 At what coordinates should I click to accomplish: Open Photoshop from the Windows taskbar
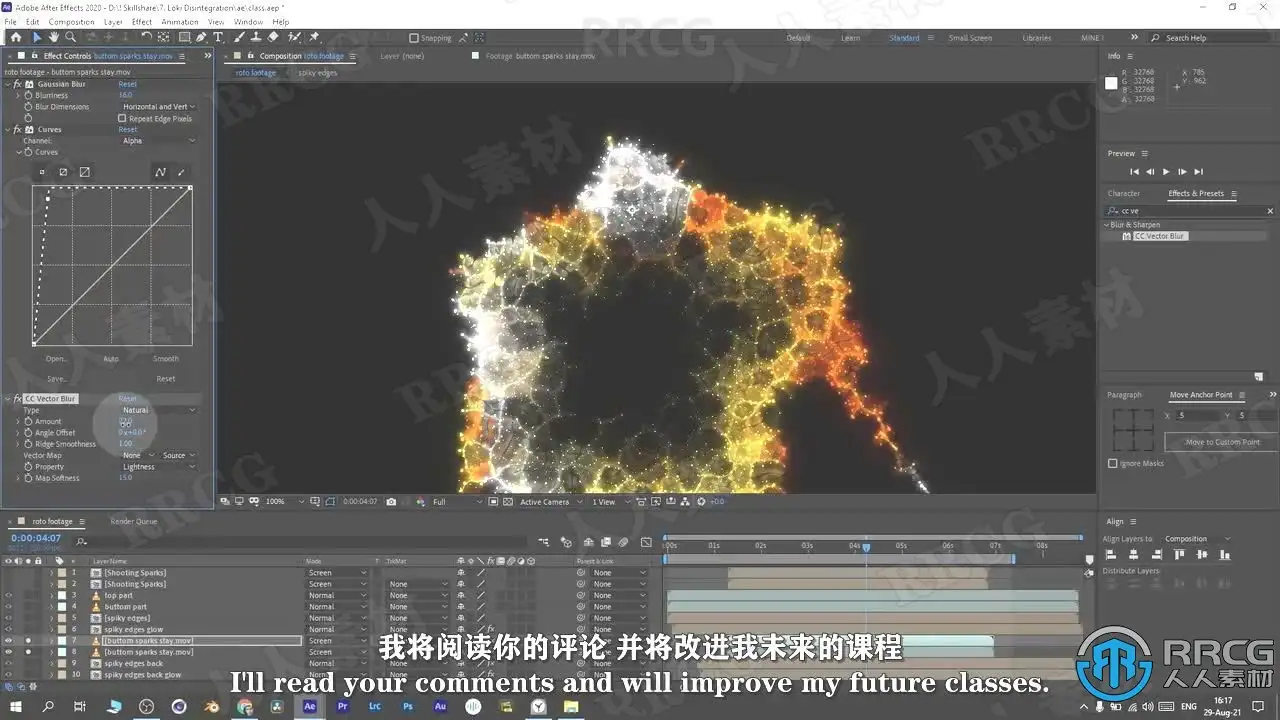[x=408, y=706]
